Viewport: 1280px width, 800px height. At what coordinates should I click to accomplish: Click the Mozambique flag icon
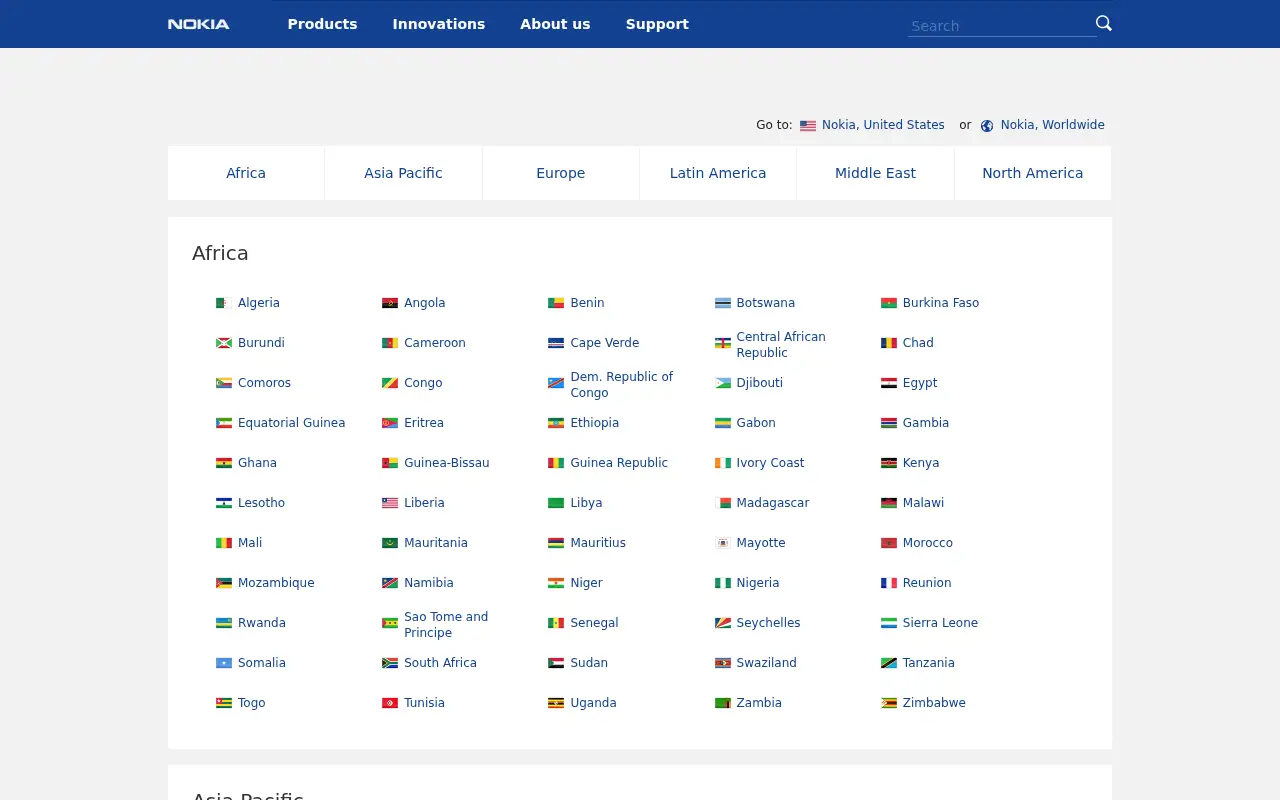(224, 583)
